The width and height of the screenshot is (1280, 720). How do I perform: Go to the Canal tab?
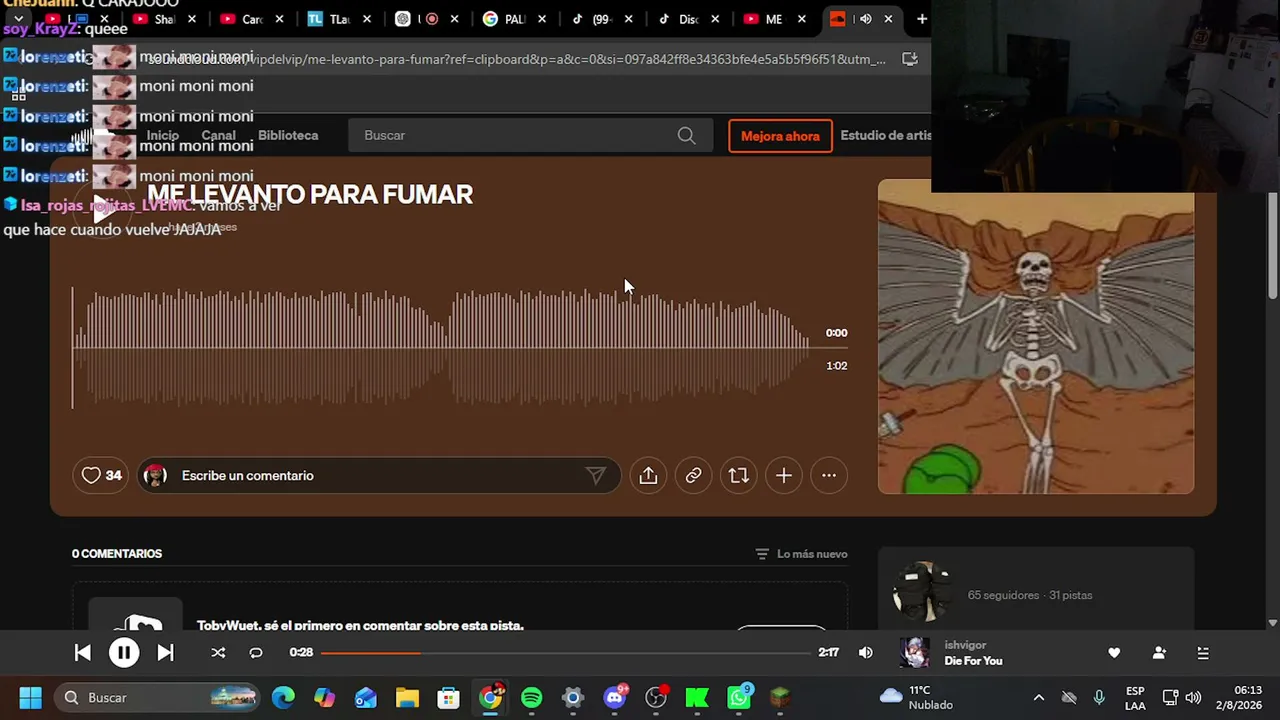[218, 136]
